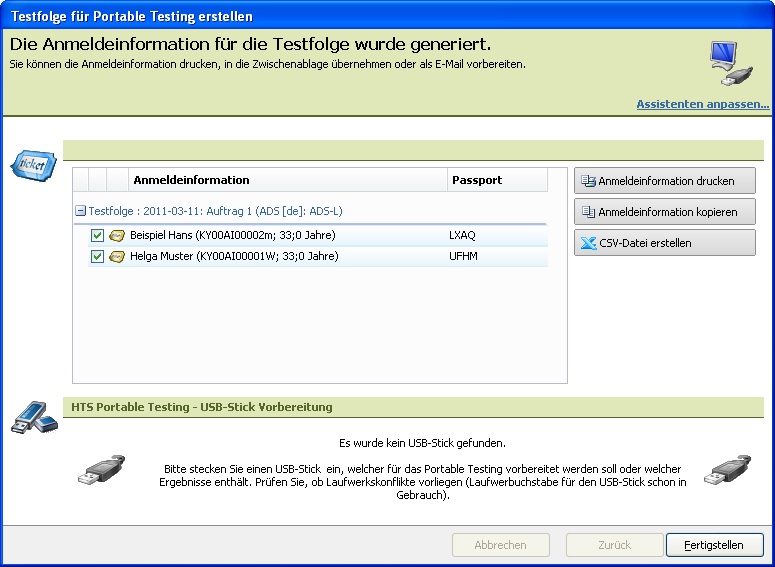Sort by Passport column header

pos(496,180)
